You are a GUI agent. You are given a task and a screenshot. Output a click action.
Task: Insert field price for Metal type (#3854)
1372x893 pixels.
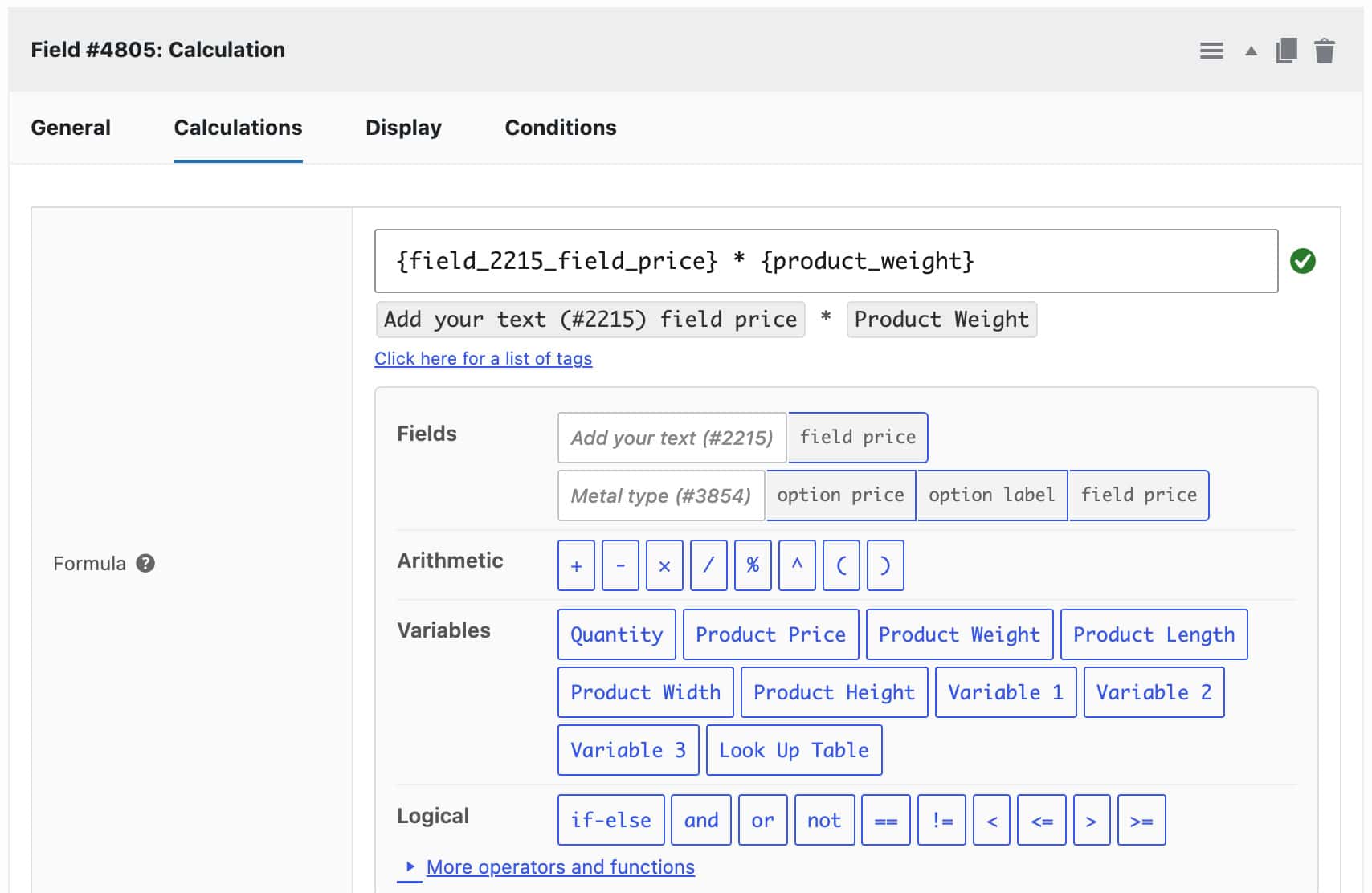[1139, 495]
